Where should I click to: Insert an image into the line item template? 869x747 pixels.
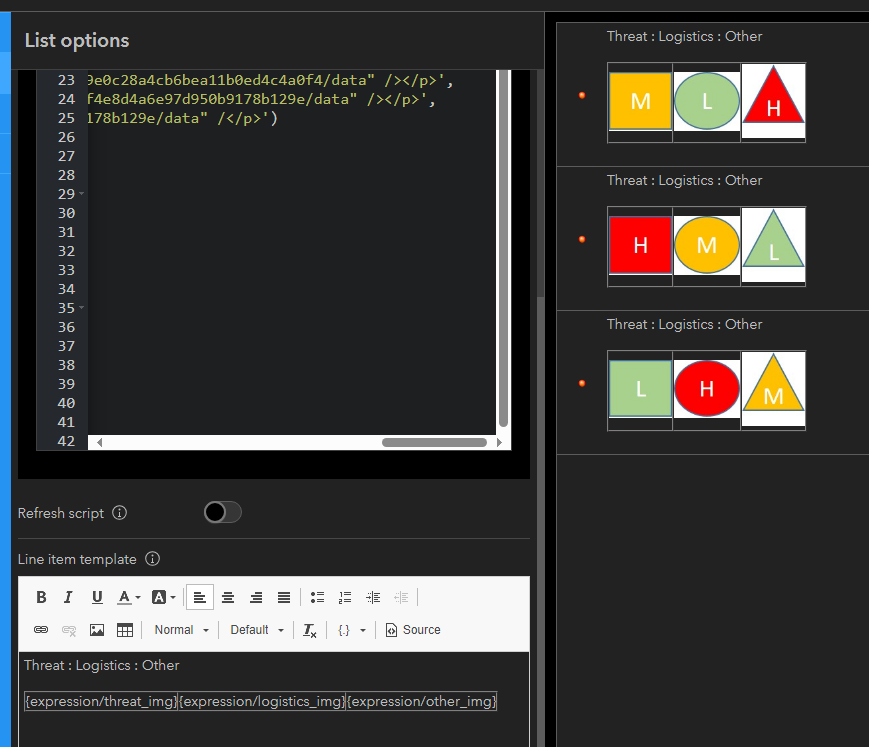(x=94, y=630)
